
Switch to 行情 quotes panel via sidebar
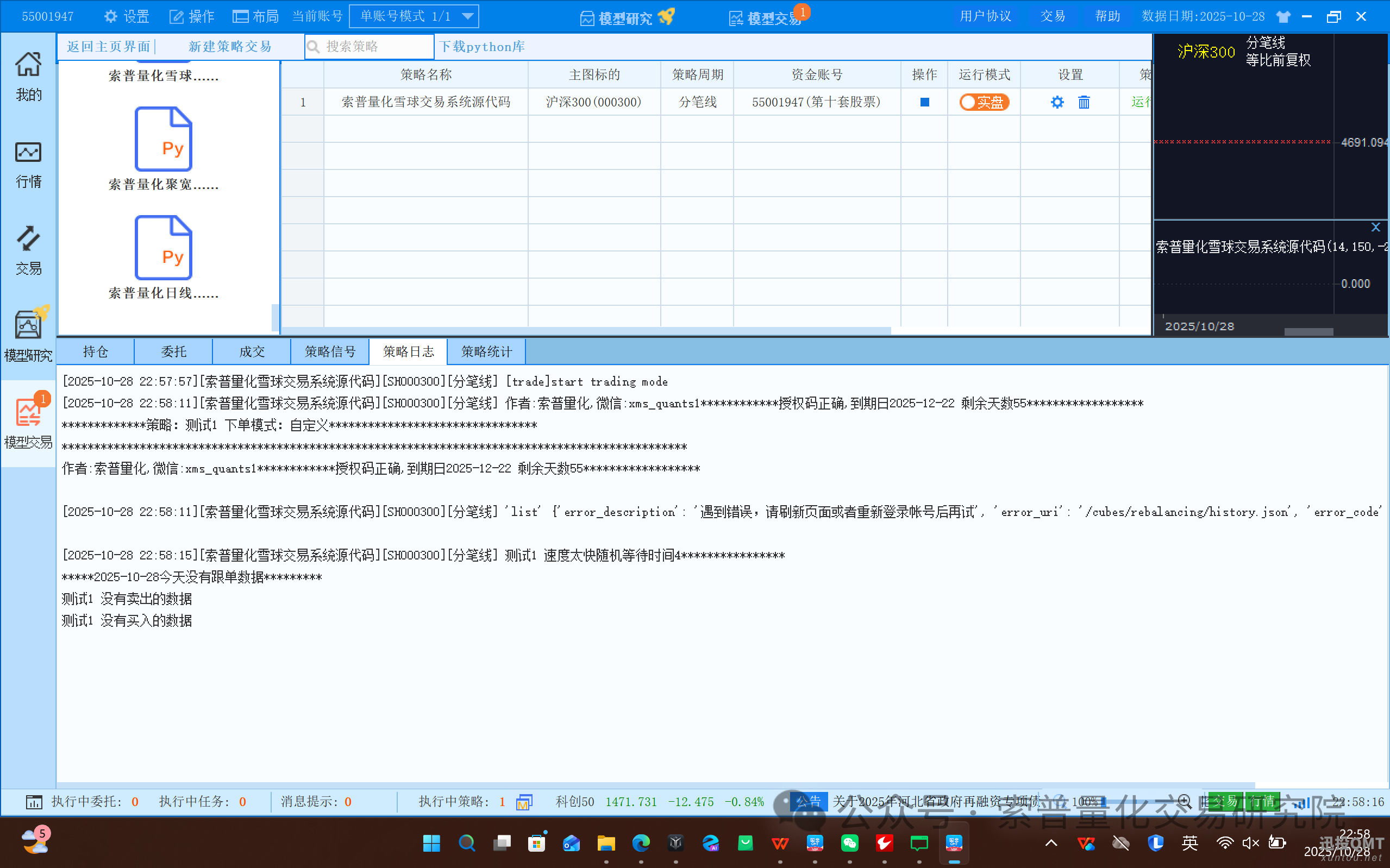point(28,163)
